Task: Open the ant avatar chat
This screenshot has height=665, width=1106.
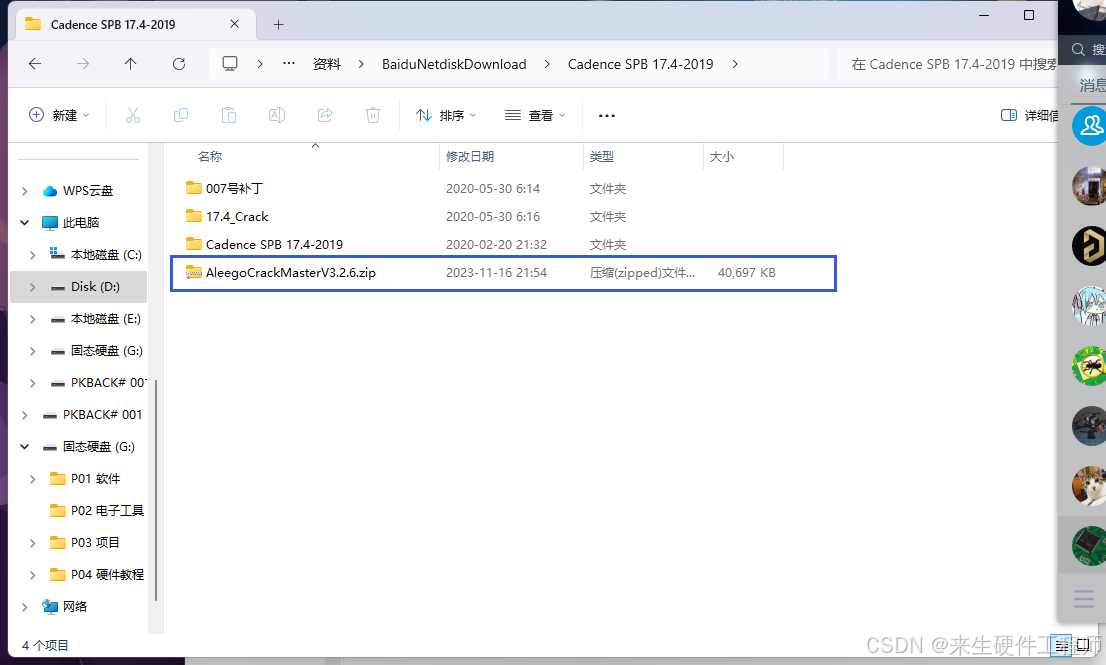Action: coord(1090,365)
